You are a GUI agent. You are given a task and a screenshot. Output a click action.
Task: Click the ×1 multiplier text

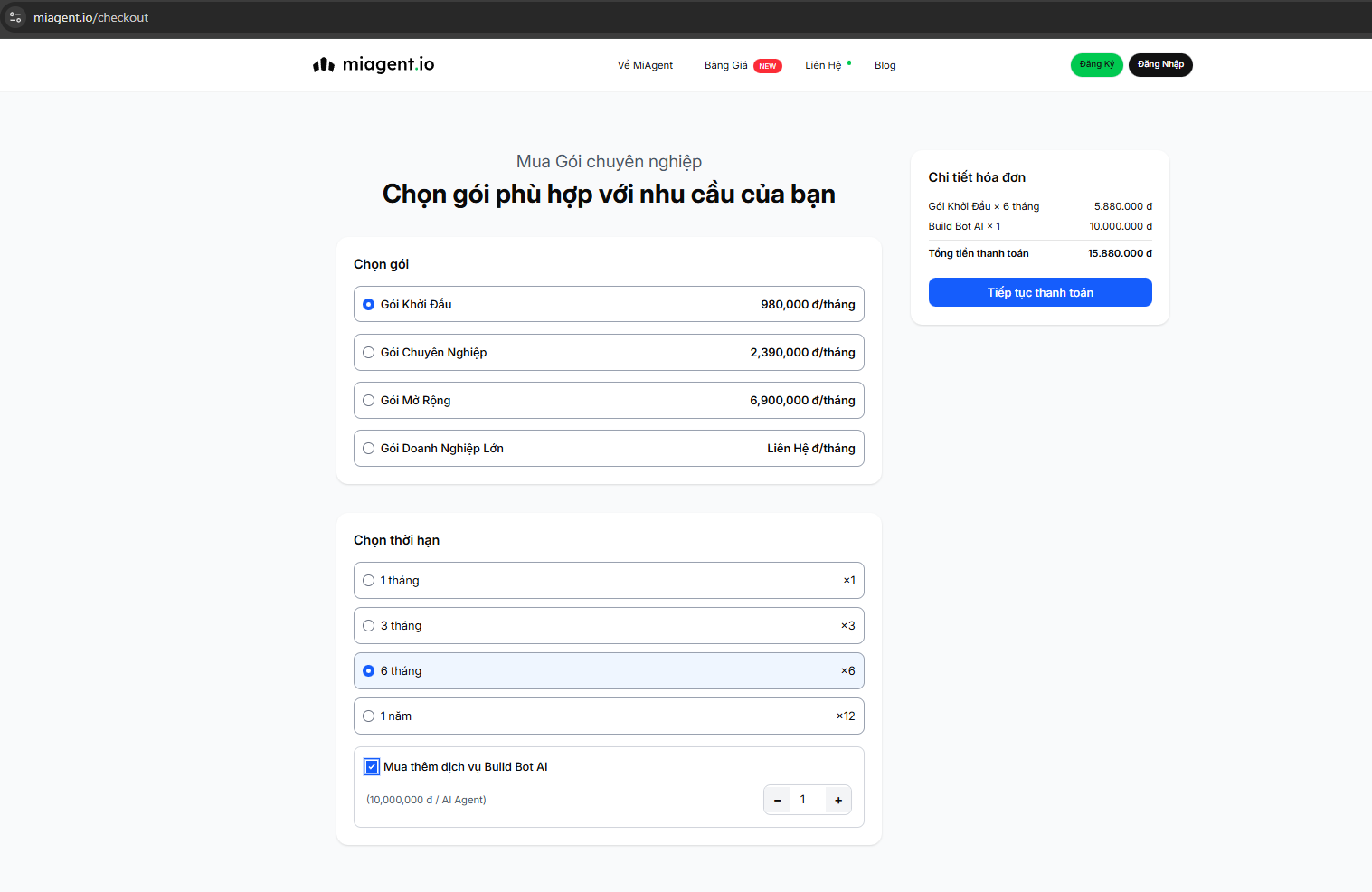coord(849,580)
